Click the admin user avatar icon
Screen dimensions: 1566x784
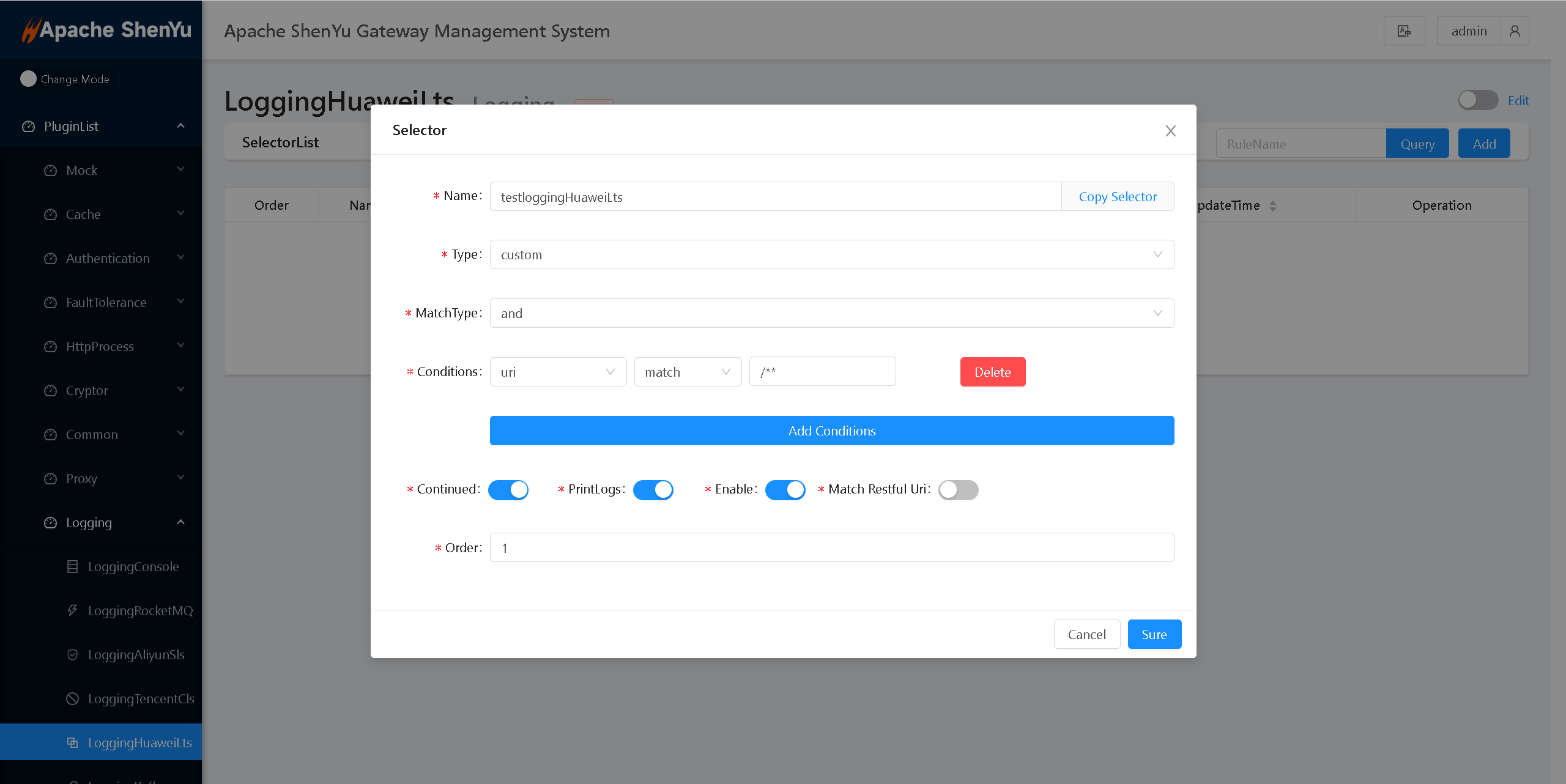1515,31
